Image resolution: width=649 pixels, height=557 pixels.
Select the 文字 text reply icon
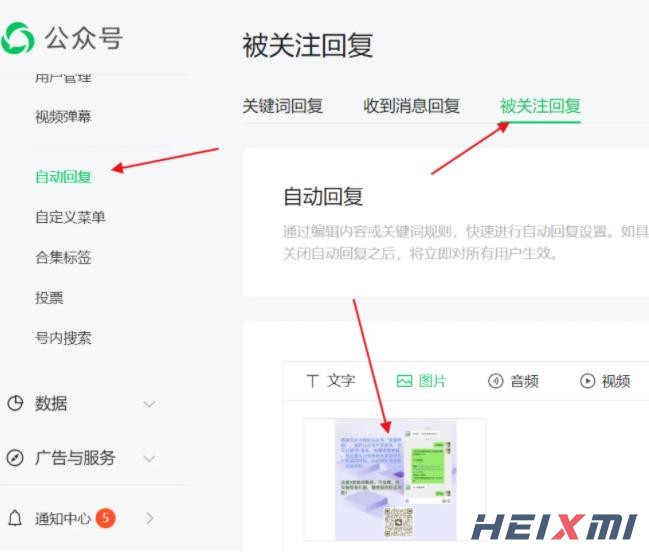coord(312,381)
